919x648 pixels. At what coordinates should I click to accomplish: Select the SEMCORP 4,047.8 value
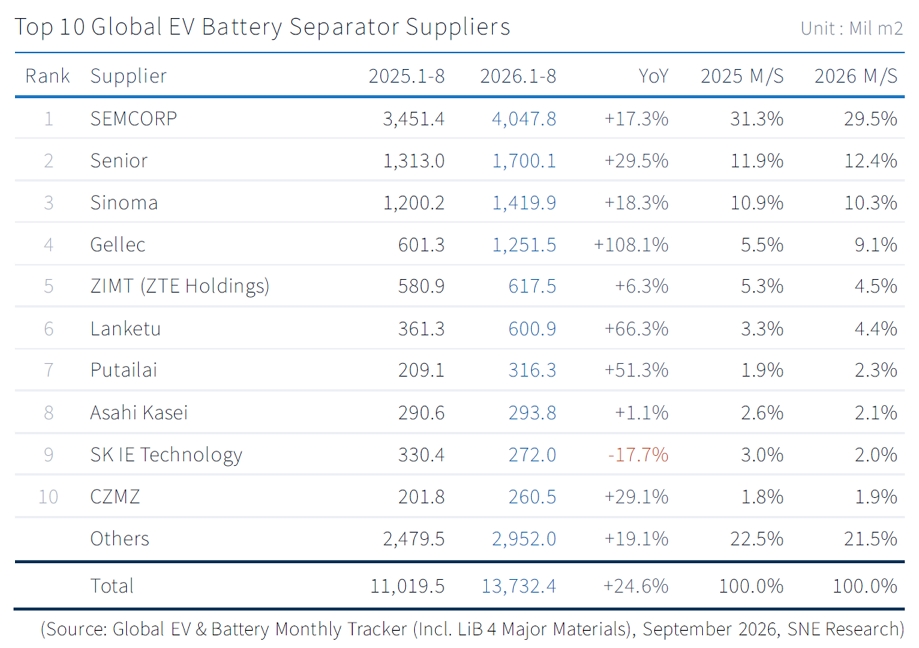[x=524, y=119]
